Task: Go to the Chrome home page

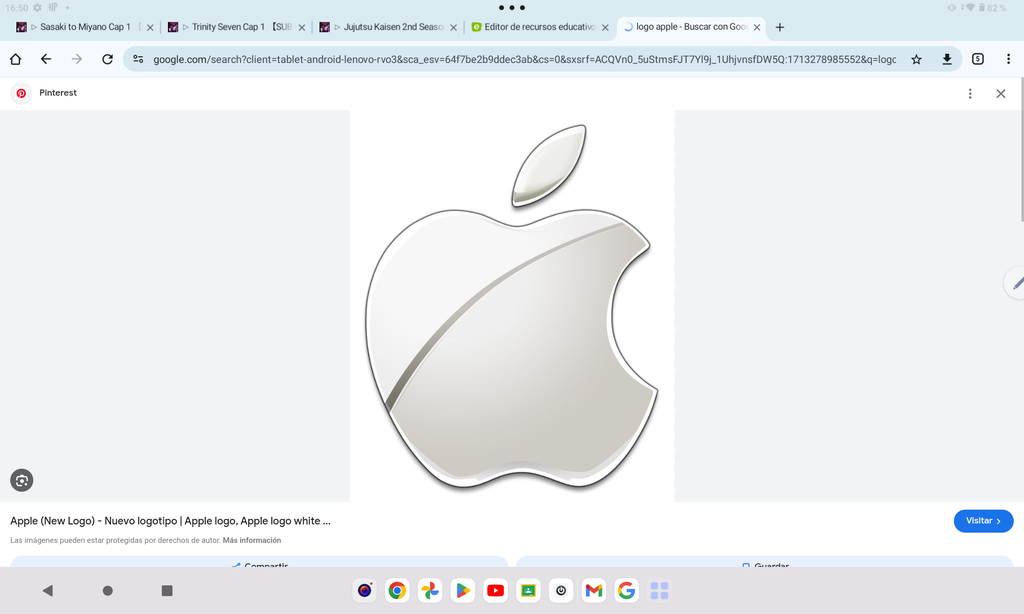Action: tap(16, 59)
